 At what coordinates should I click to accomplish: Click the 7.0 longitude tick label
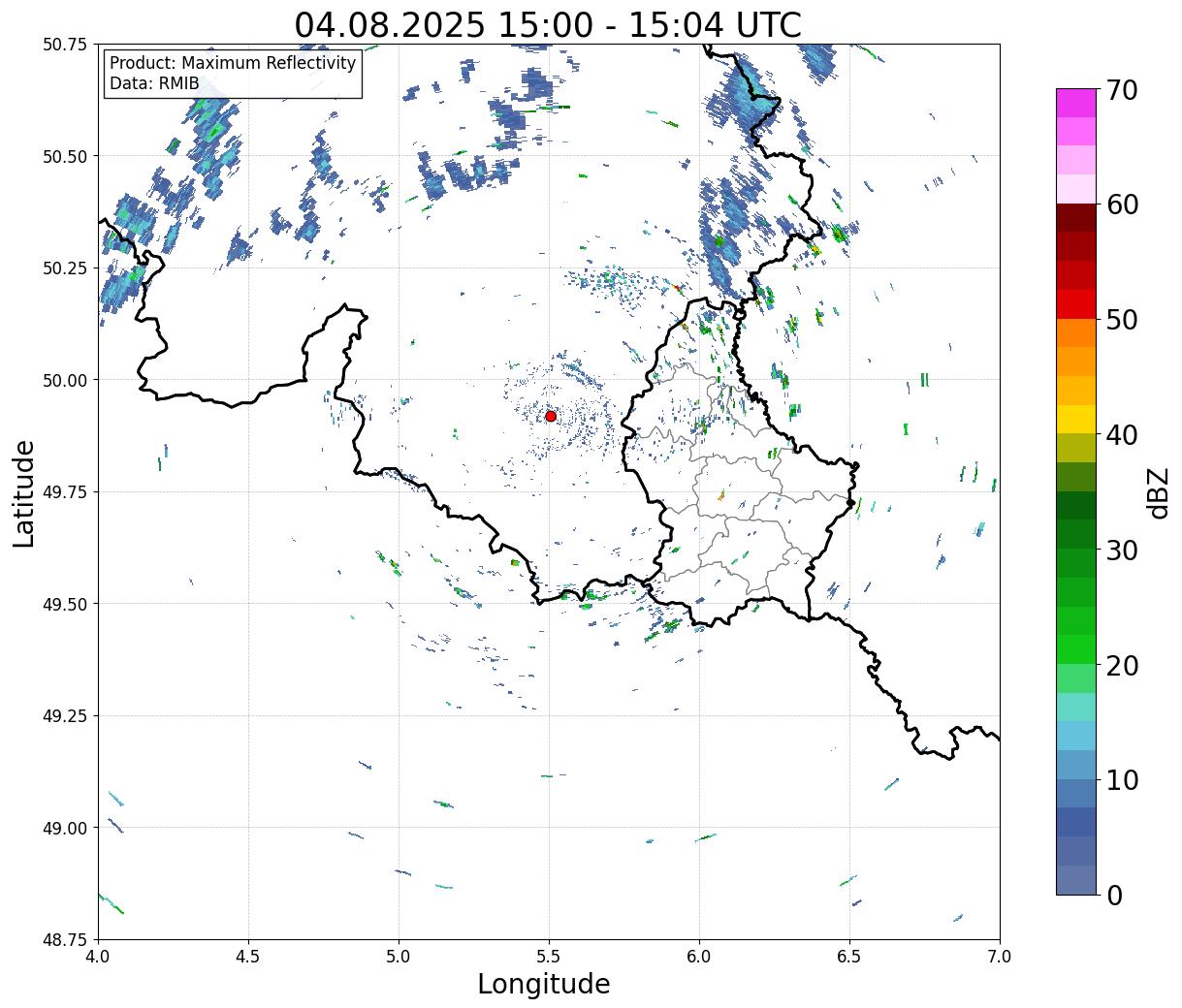click(1000, 957)
